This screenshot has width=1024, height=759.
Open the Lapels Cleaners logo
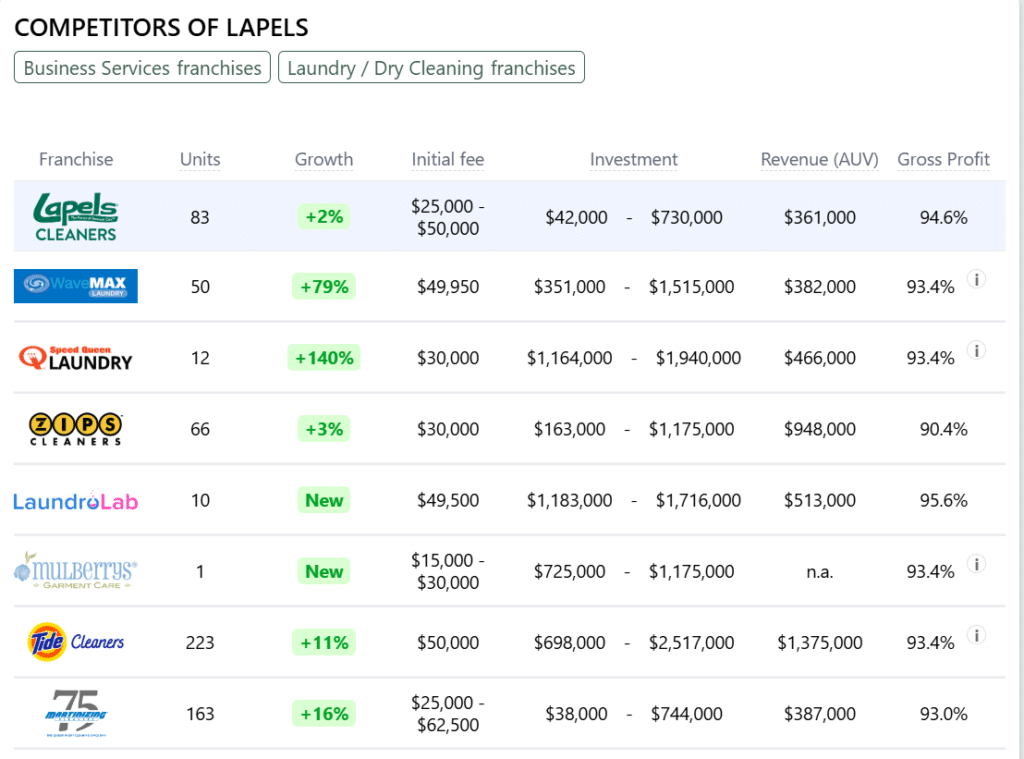click(76, 217)
